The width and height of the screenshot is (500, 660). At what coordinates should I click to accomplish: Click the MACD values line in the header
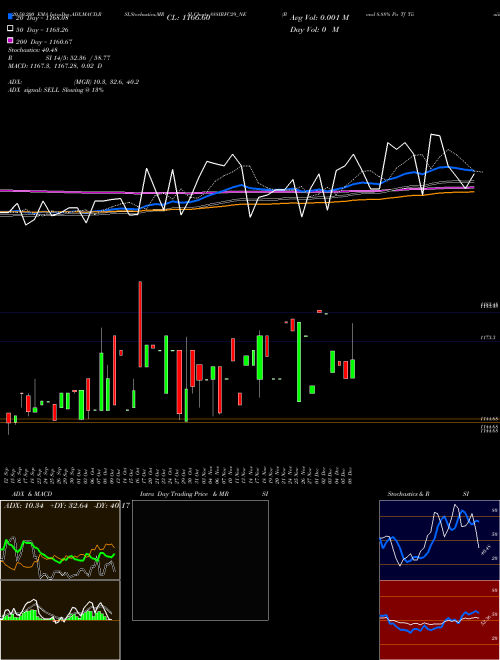tap(55, 66)
